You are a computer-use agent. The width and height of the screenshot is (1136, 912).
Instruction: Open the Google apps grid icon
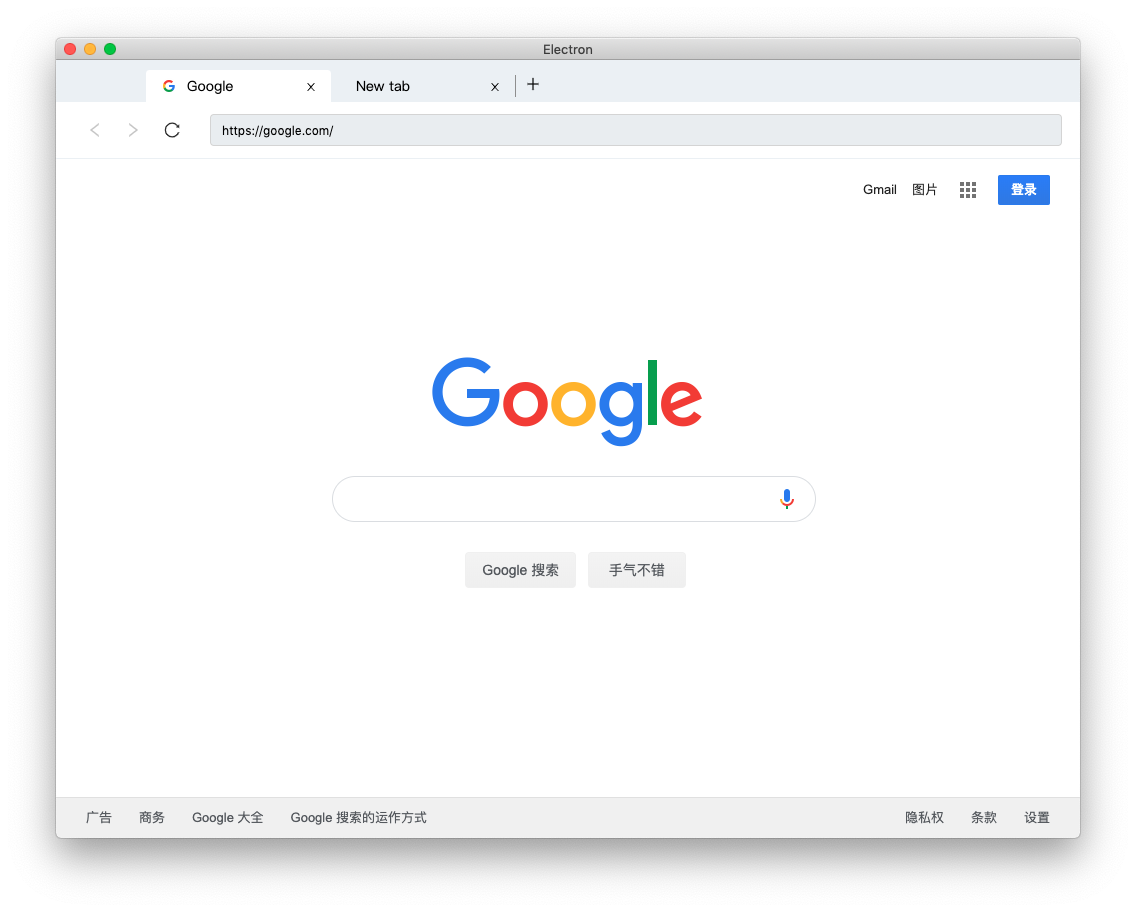point(968,190)
